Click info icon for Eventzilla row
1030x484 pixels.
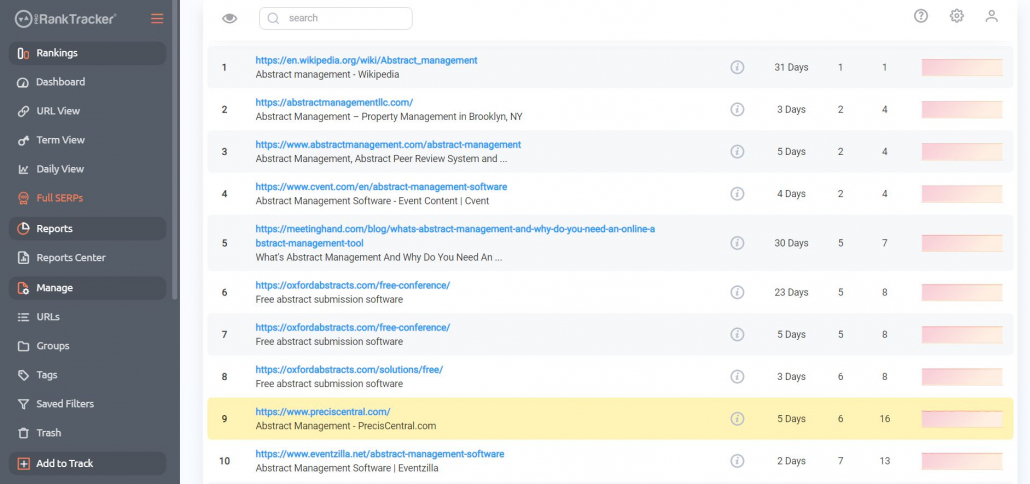pos(737,461)
